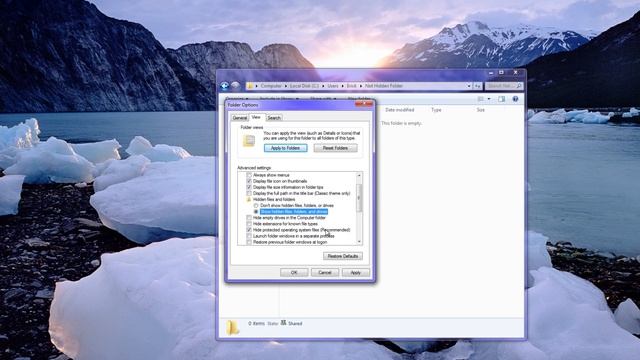Click Restore Defaults button
This screenshot has height=360, width=640.
[343, 256]
